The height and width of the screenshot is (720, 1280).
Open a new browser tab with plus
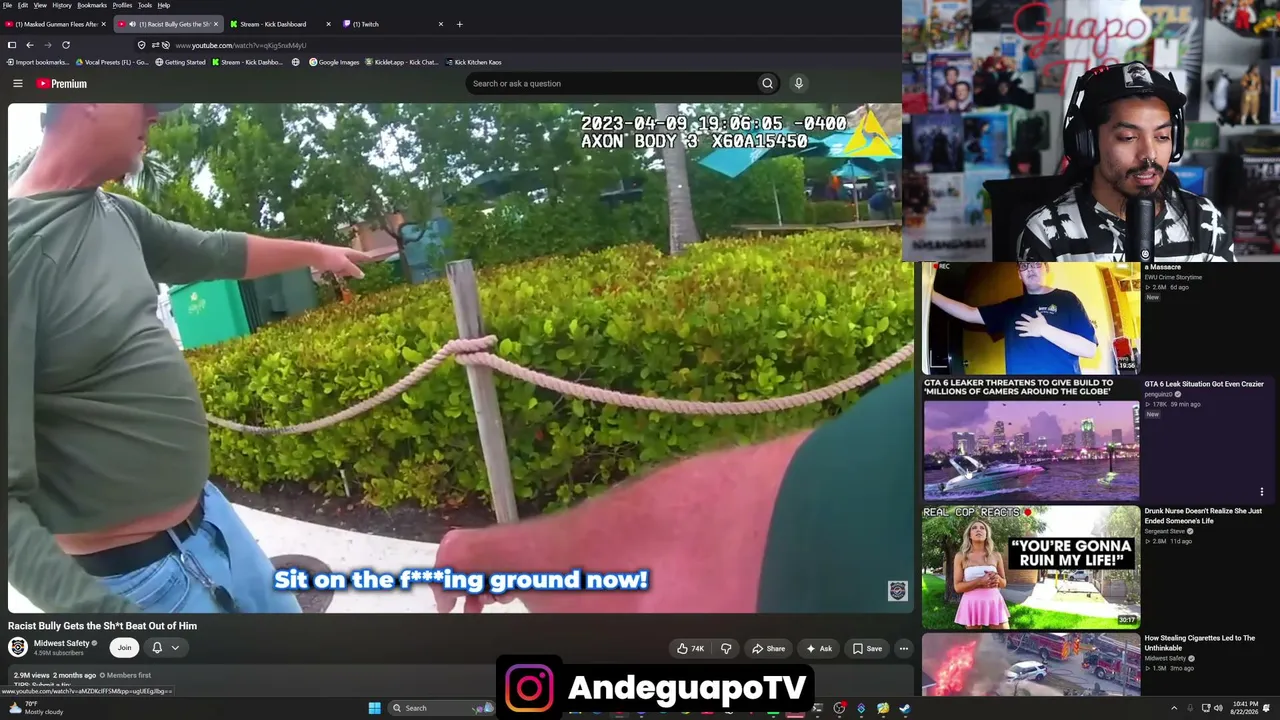[x=459, y=24]
